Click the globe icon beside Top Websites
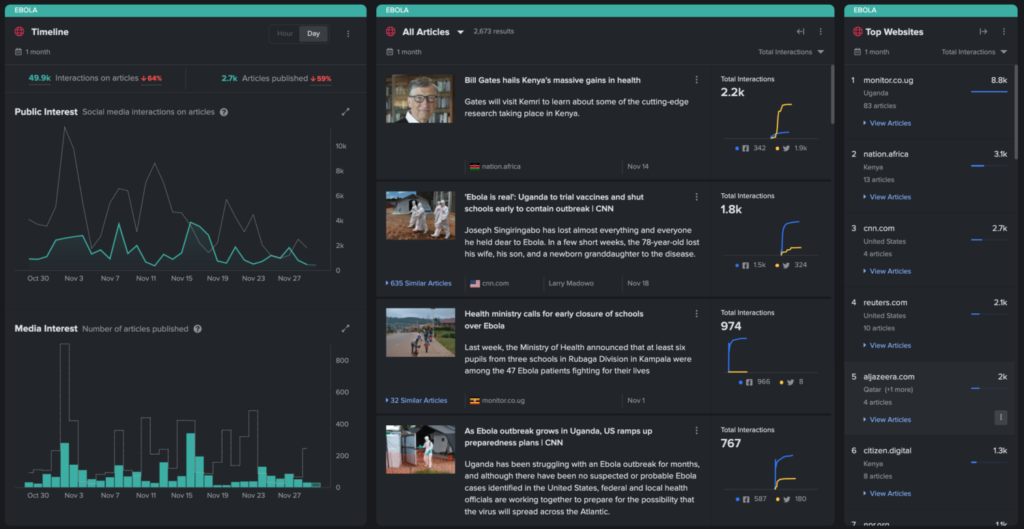 pos(857,31)
